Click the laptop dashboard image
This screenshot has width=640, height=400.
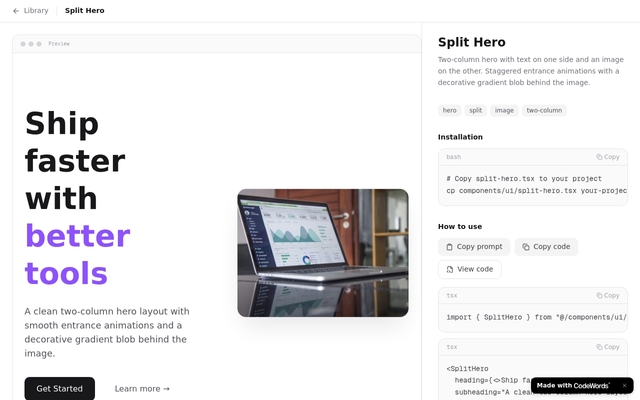pos(322,253)
